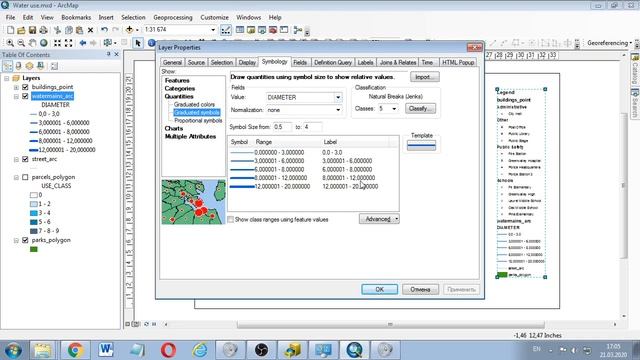
Task: Toggle parks_polygon layer visibility checkbox
Action: [x=25, y=240]
